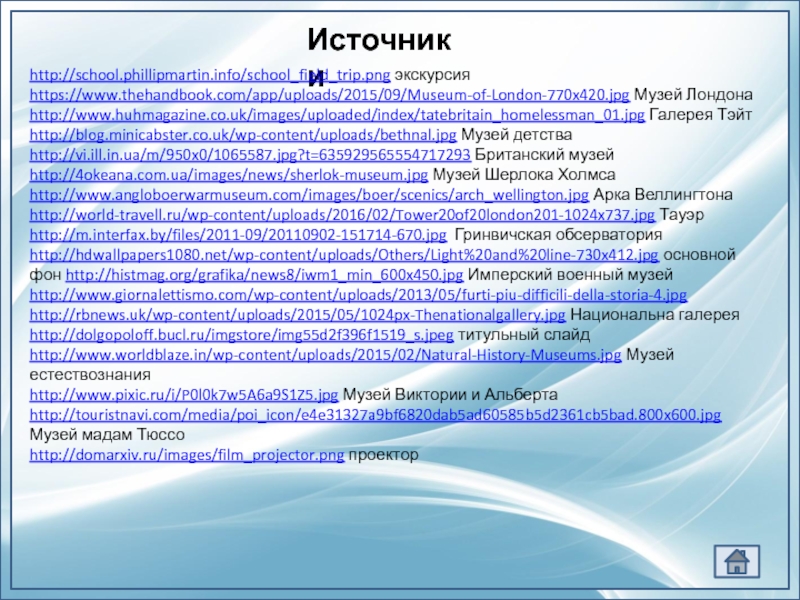Open the m.interfax.by image link

coord(238,235)
